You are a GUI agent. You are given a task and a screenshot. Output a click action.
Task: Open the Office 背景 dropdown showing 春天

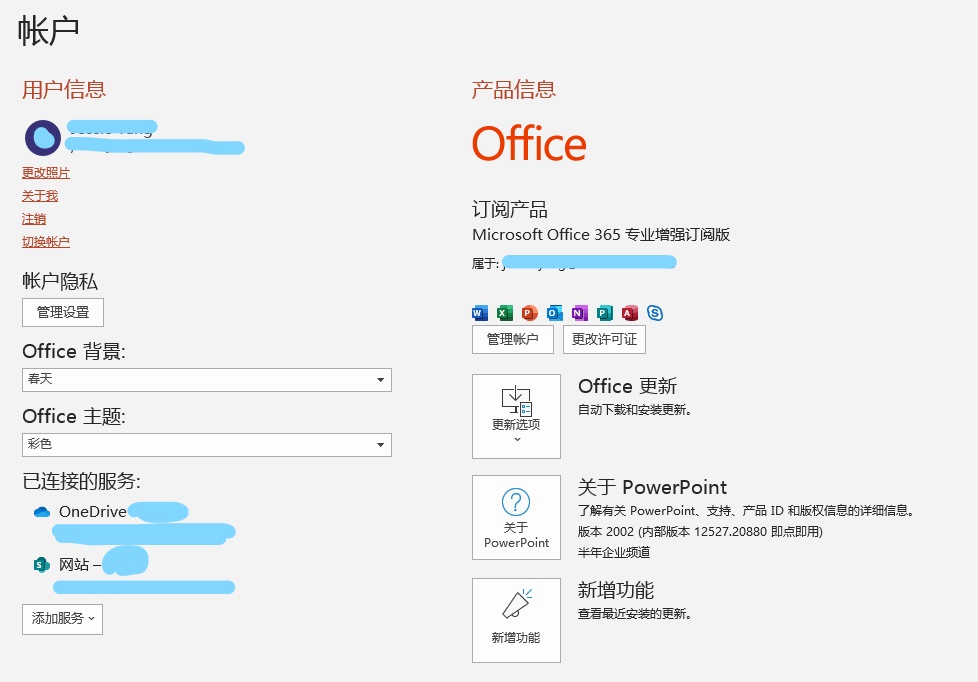[x=206, y=380]
